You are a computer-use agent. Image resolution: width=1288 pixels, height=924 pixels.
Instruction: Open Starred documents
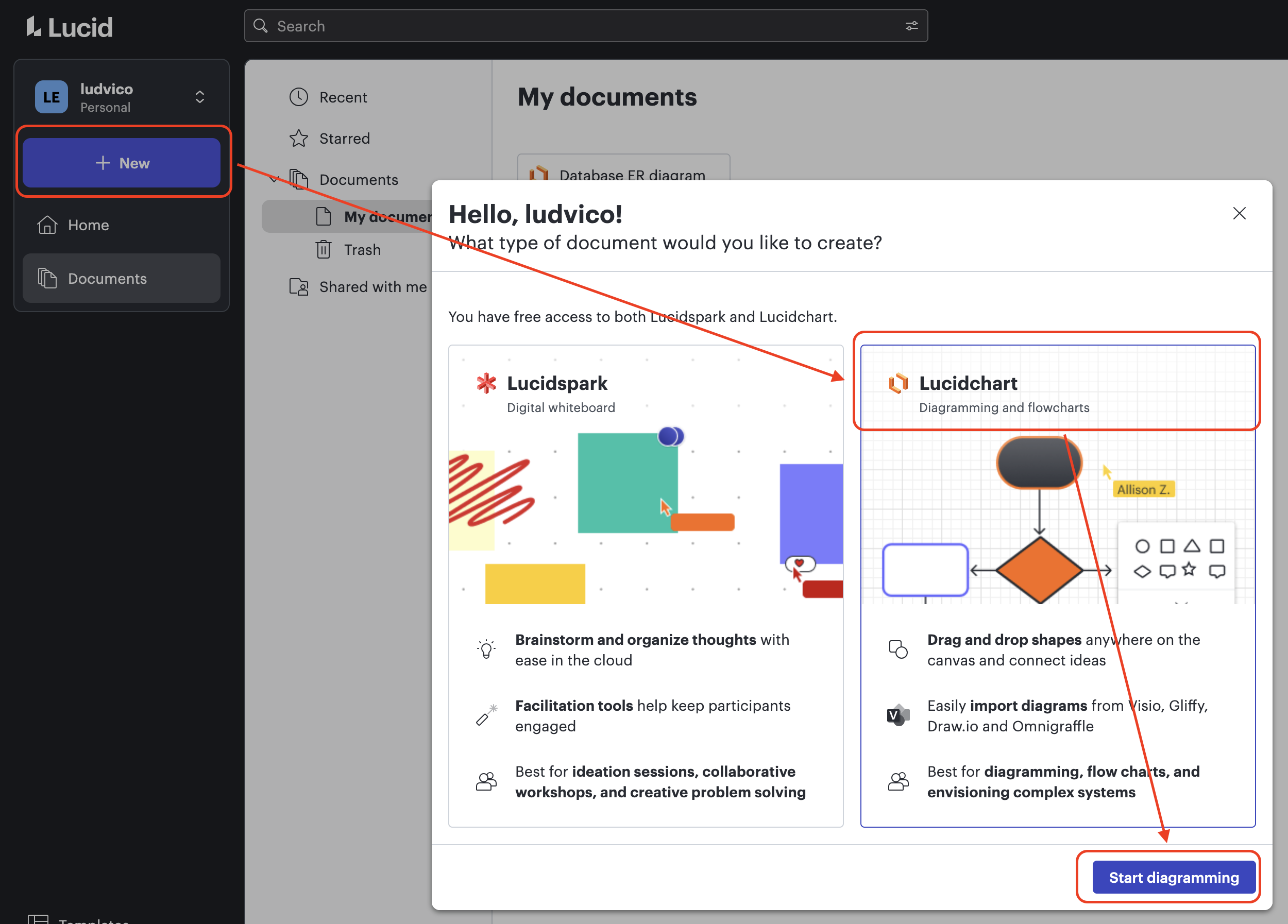pyautogui.click(x=344, y=139)
